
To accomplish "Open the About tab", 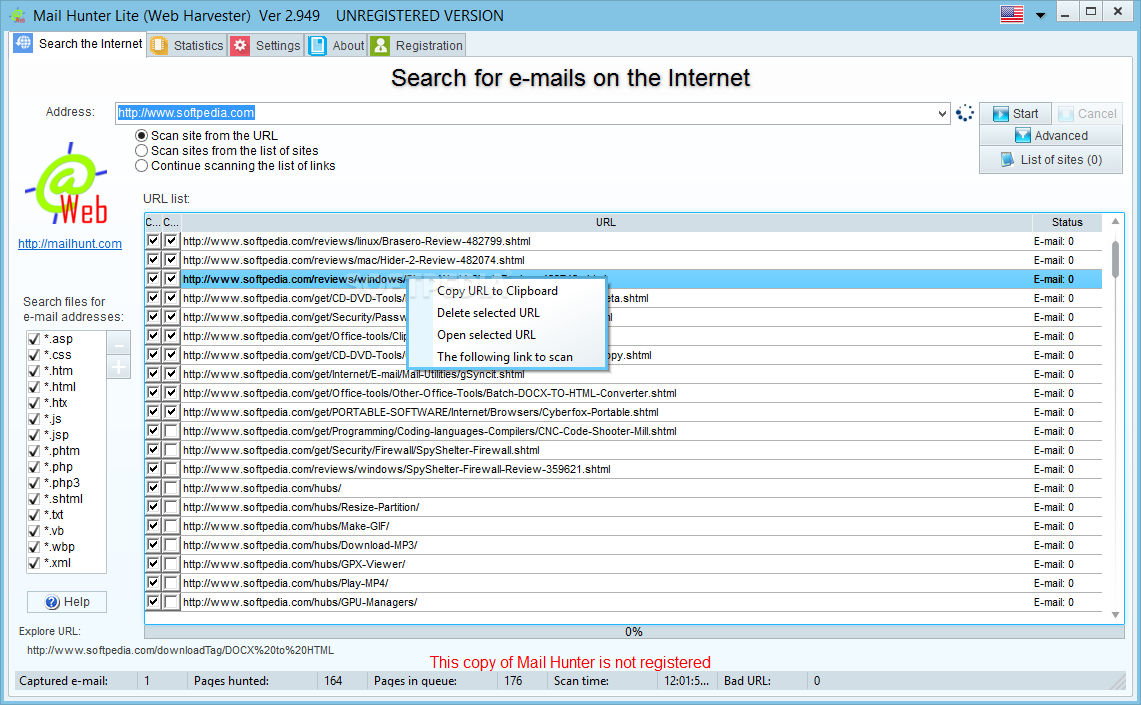I will [x=336, y=45].
